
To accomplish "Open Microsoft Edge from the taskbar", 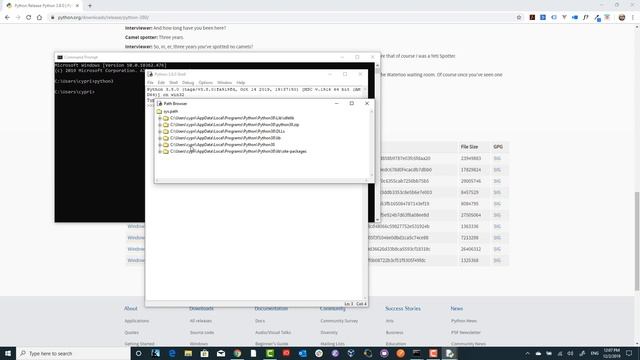I will [172, 353].
